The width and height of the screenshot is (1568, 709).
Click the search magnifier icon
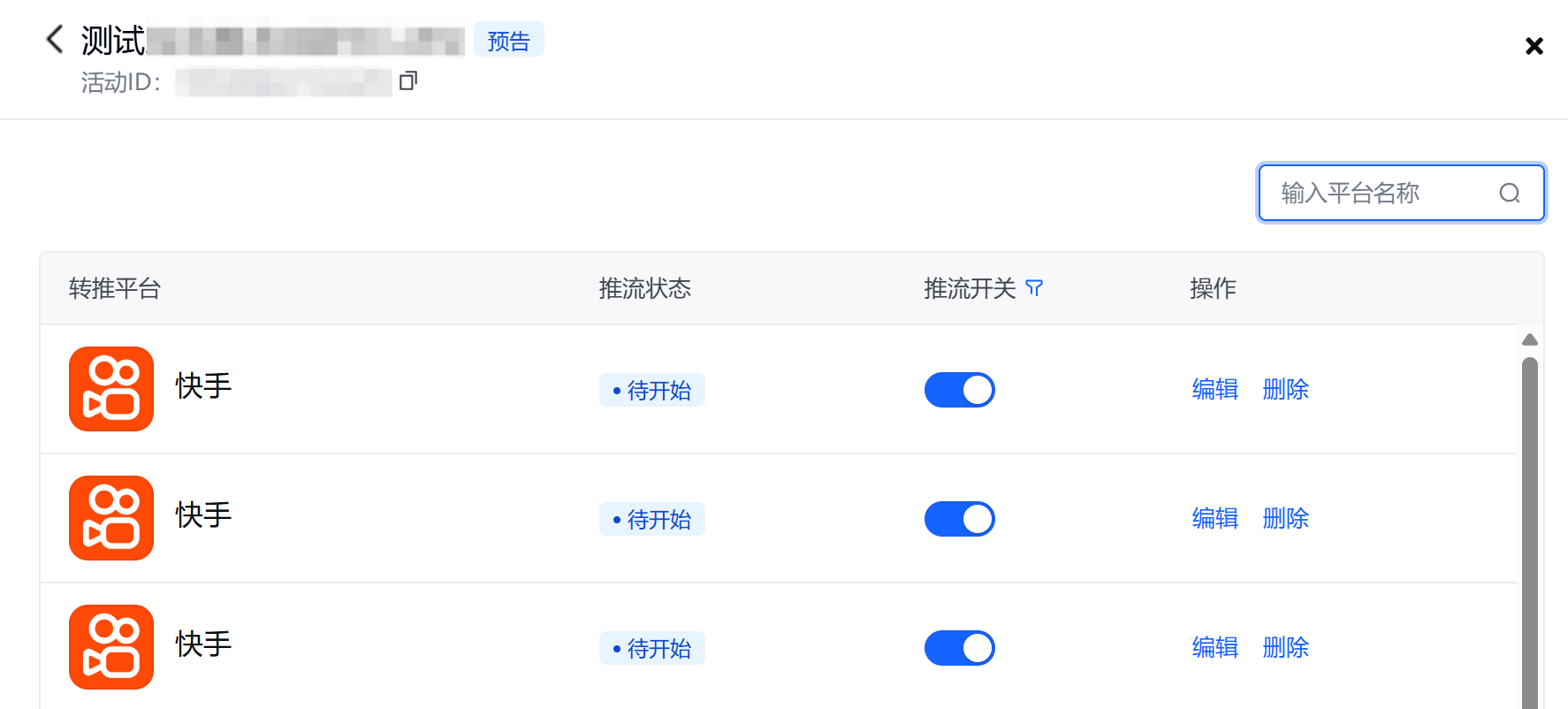pyautogui.click(x=1510, y=193)
